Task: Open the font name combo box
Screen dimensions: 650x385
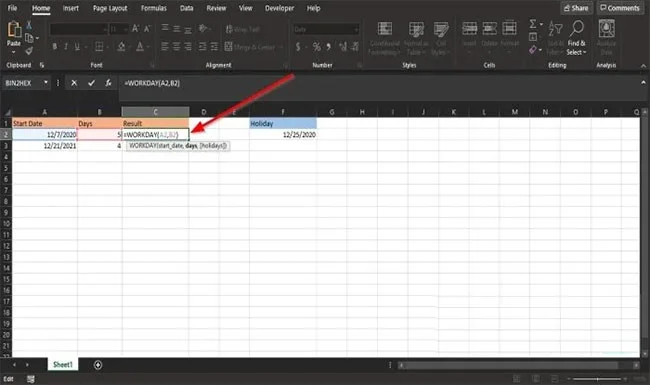Action: [78, 29]
